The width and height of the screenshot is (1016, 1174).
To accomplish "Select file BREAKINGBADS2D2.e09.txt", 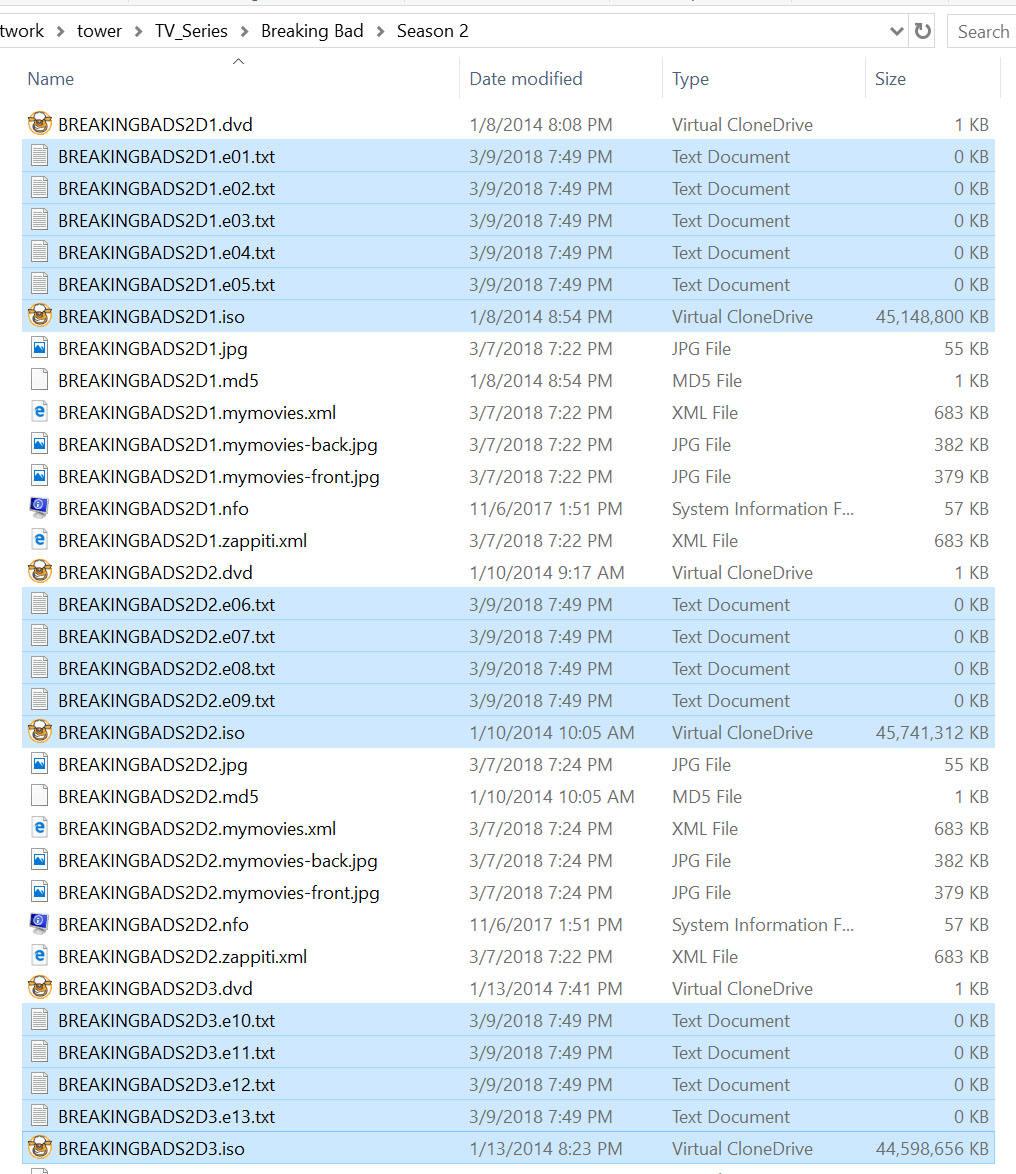I will point(508,700).
